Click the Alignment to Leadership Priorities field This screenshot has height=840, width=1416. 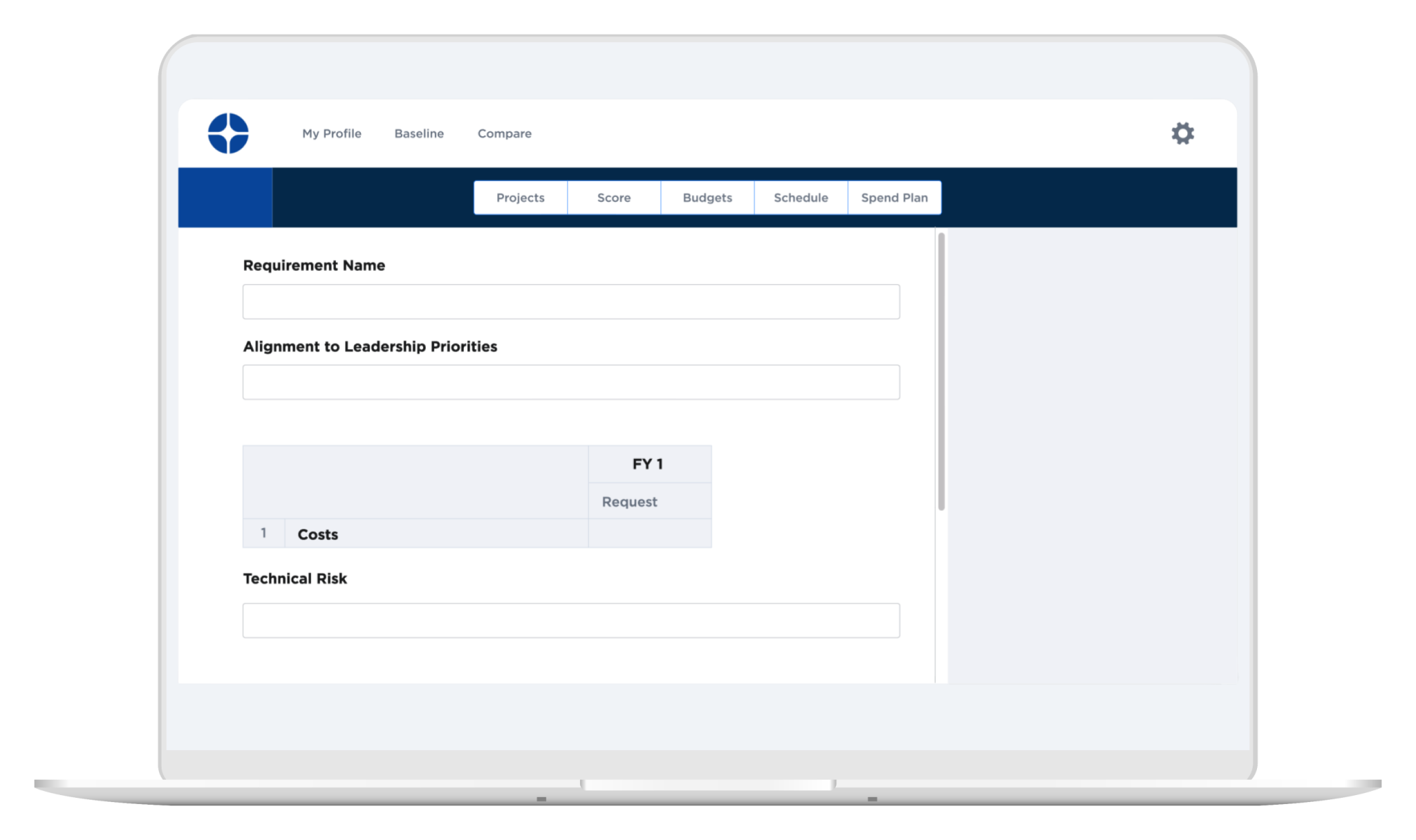[x=570, y=382]
